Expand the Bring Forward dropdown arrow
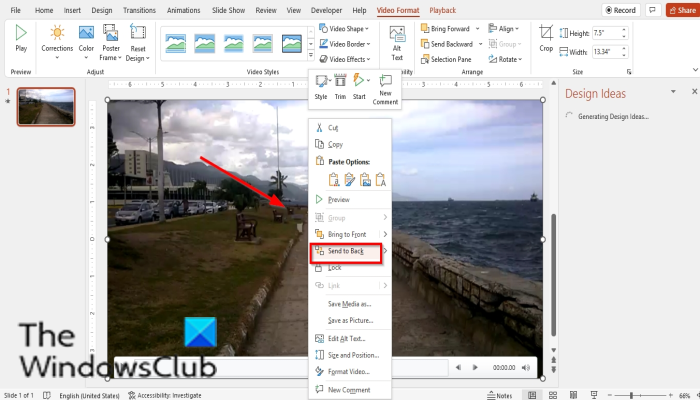 tap(477, 29)
